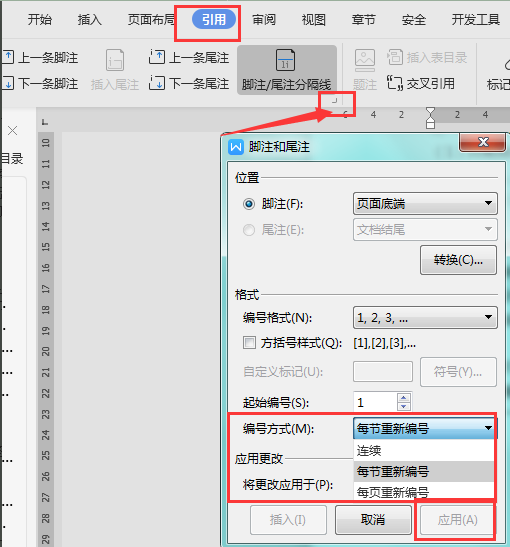
Task: Click the 下一条脚注 next footnote icon
Action: [x=8, y=83]
